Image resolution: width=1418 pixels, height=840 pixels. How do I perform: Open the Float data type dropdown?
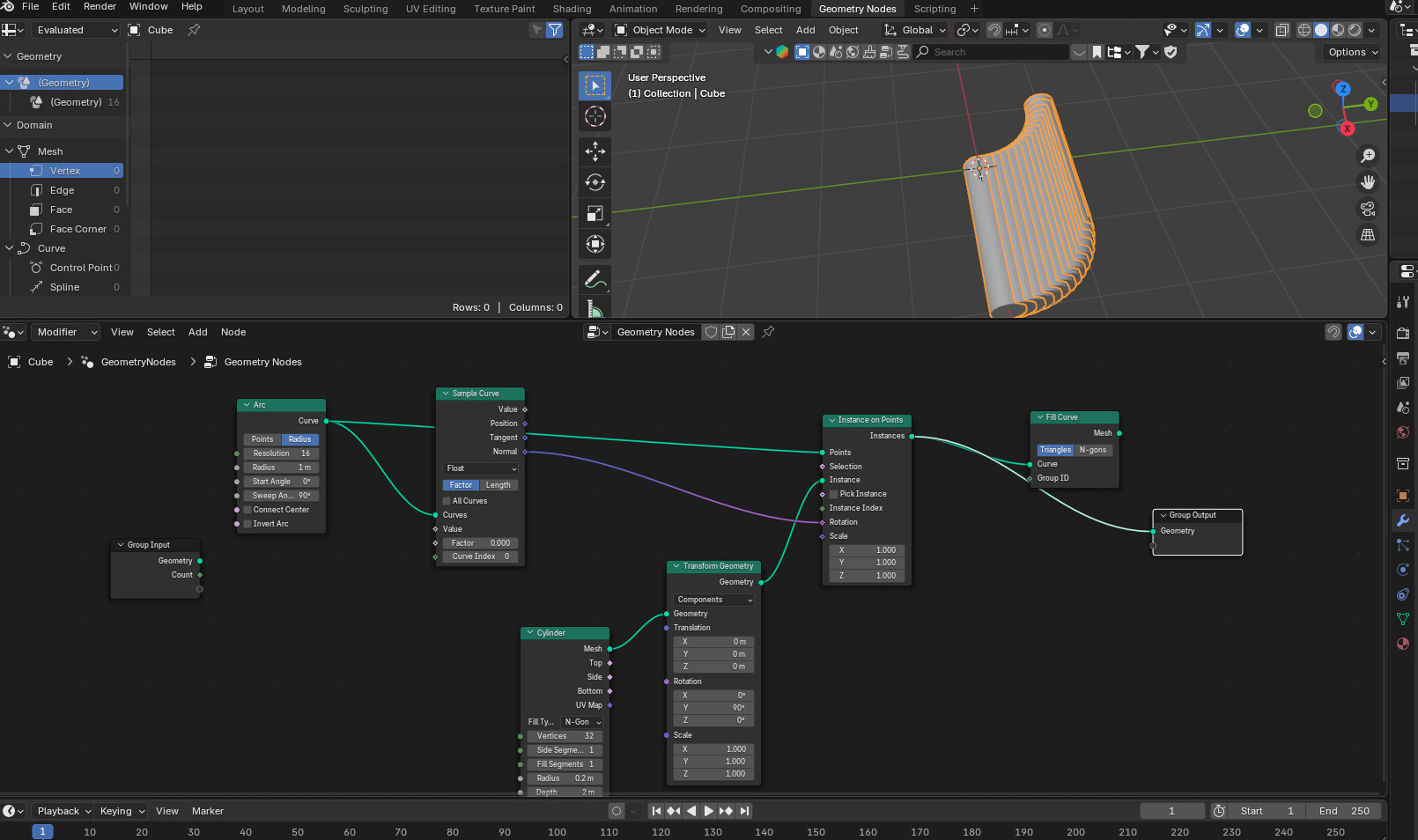point(481,468)
